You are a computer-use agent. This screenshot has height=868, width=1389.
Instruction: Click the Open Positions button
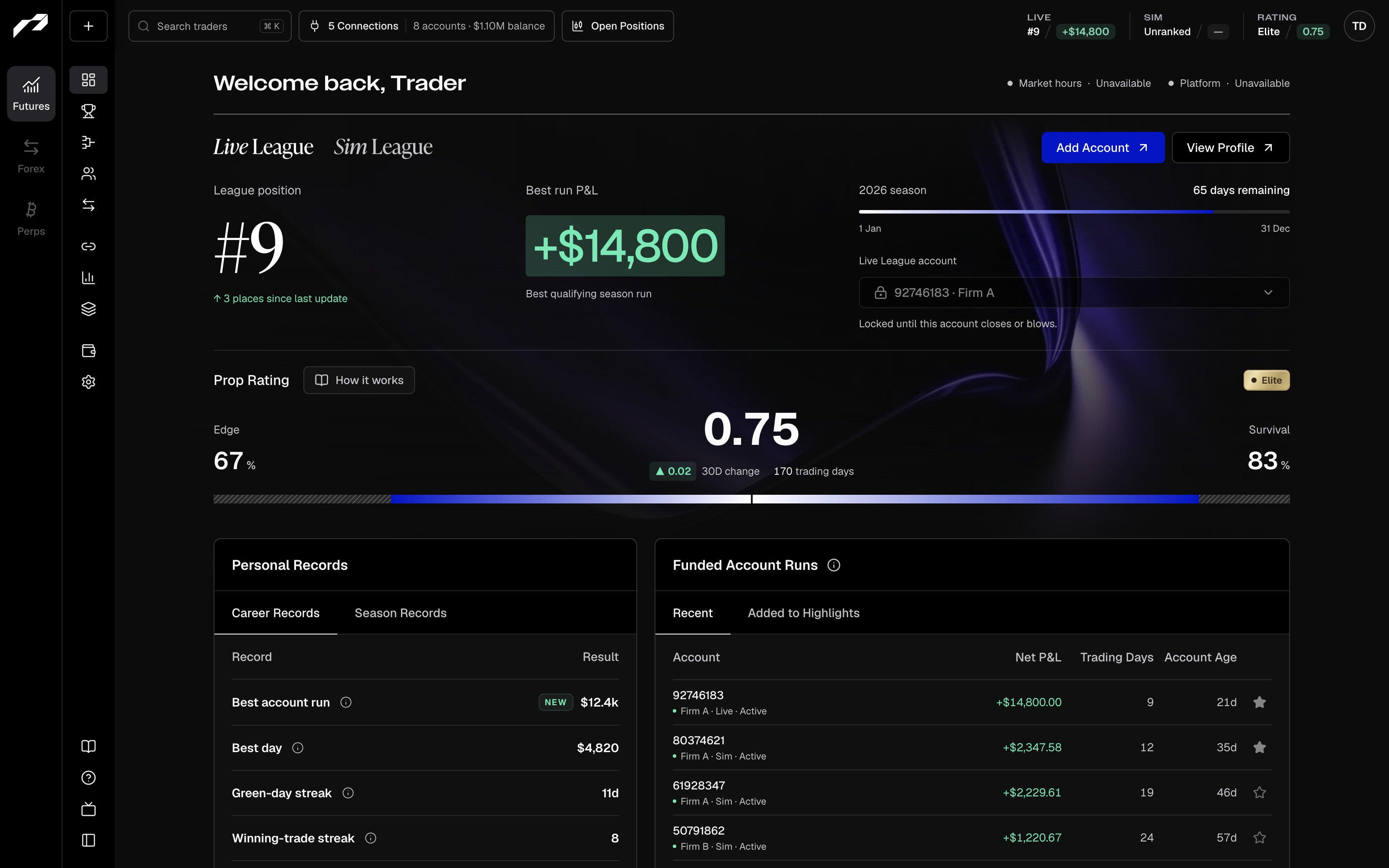[x=618, y=26]
